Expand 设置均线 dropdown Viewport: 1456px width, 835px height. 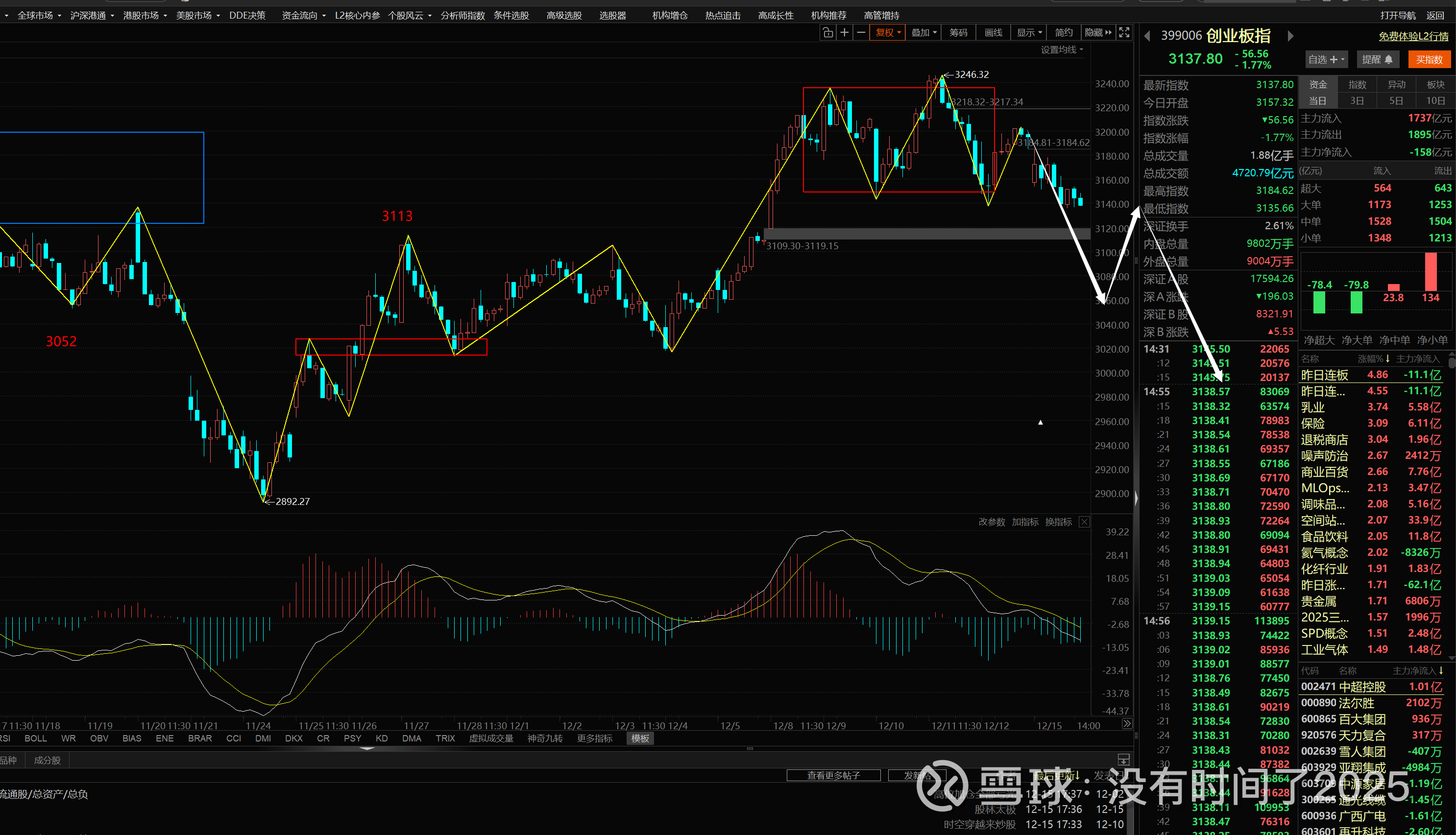[x=1062, y=50]
